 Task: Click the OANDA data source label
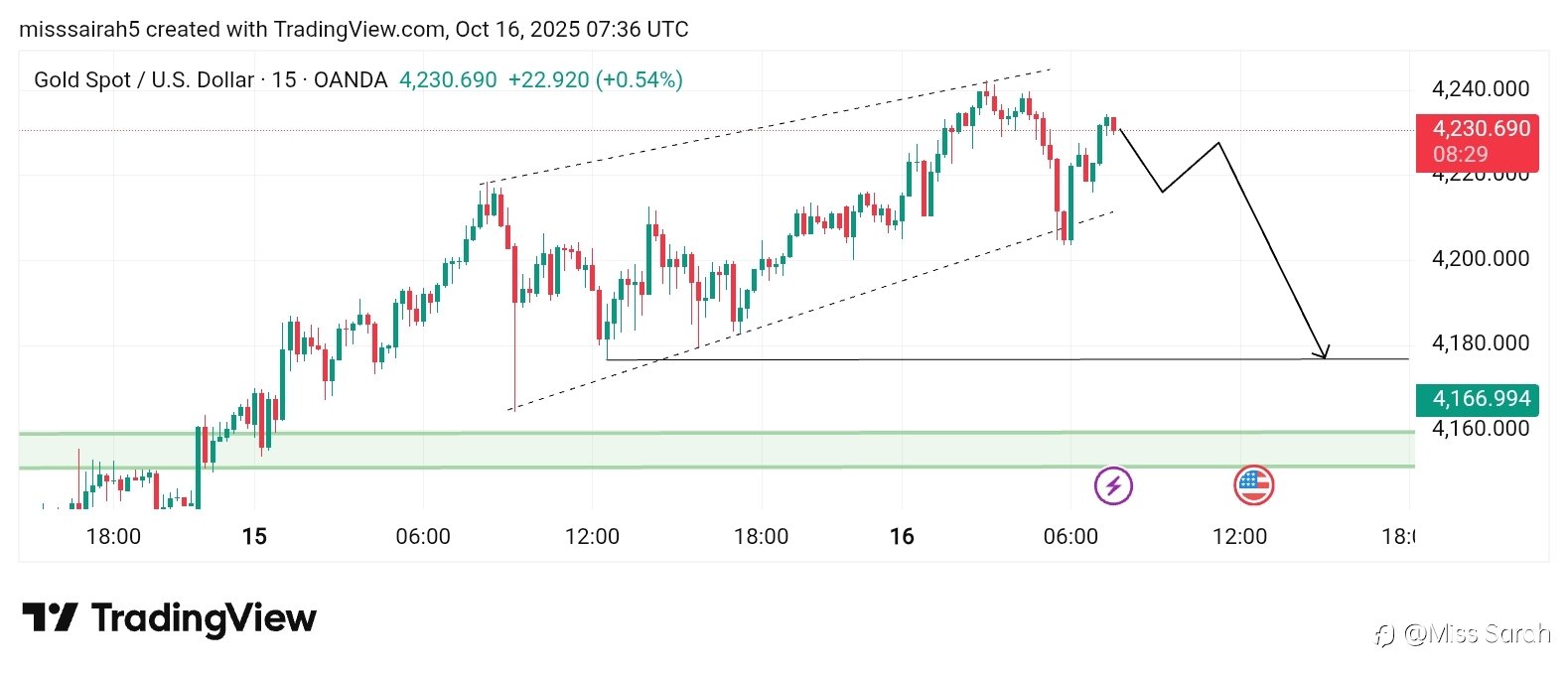[351, 80]
